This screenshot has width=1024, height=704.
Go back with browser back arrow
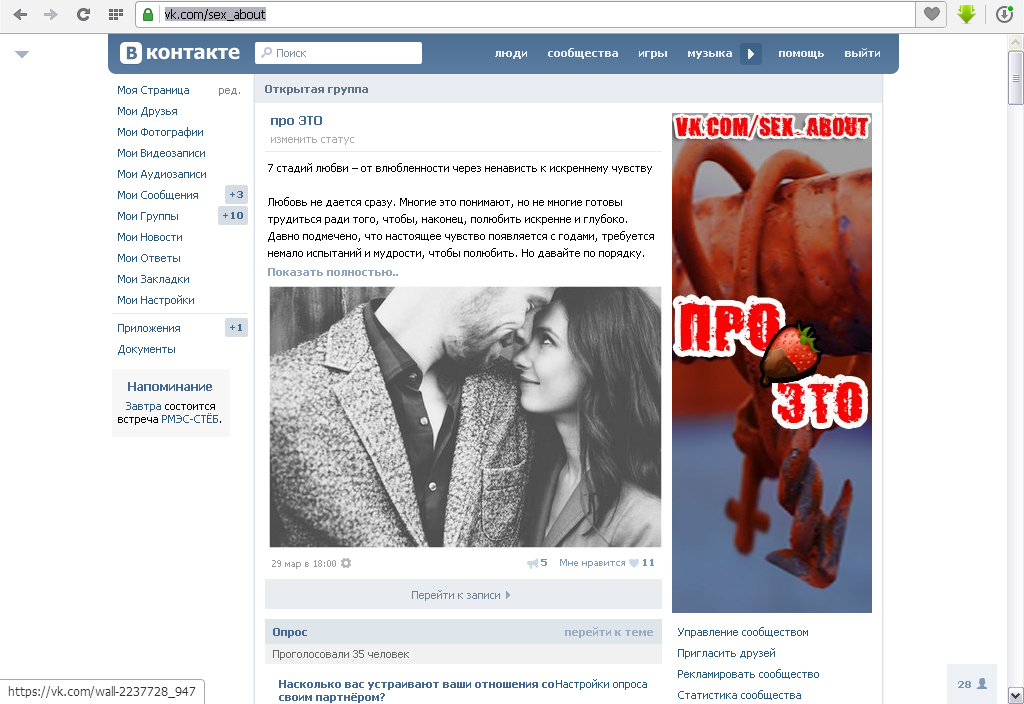click(x=20, y=14)
